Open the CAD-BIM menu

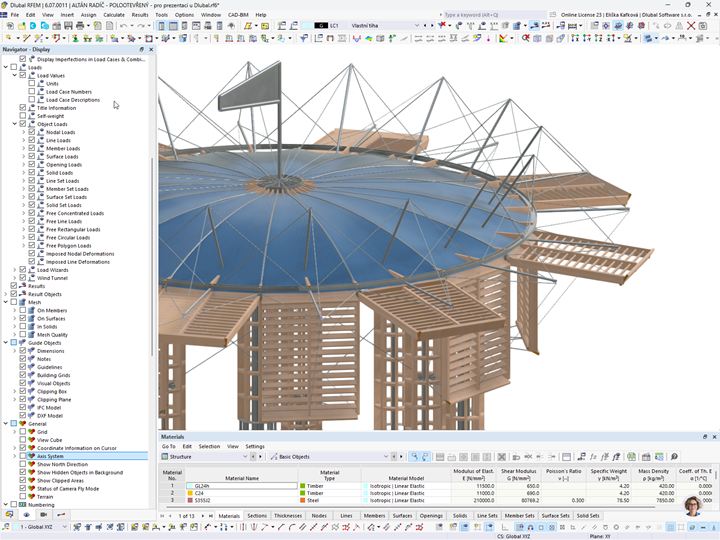click(x=238, y=15)
